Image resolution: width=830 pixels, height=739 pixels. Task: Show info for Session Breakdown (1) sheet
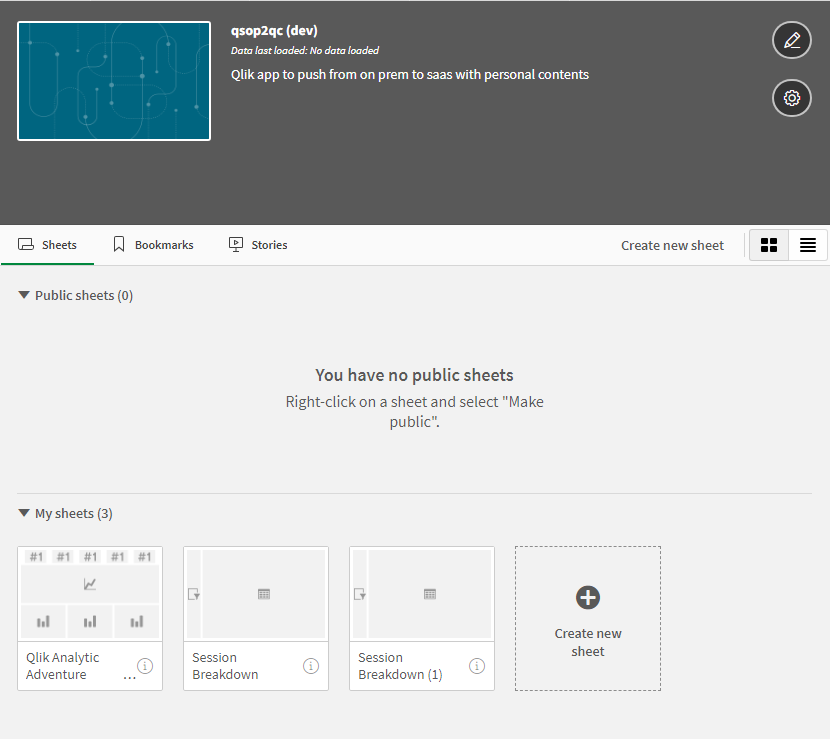tap(477, 665)
